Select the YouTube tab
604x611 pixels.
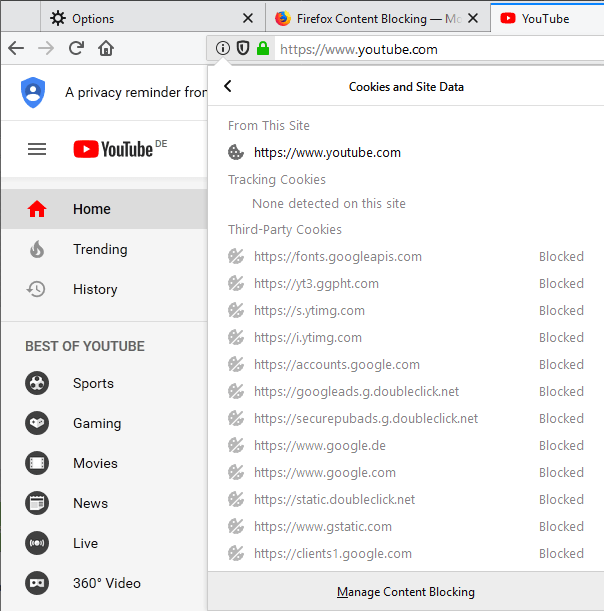pyautogui.click(x=547, y=18)
